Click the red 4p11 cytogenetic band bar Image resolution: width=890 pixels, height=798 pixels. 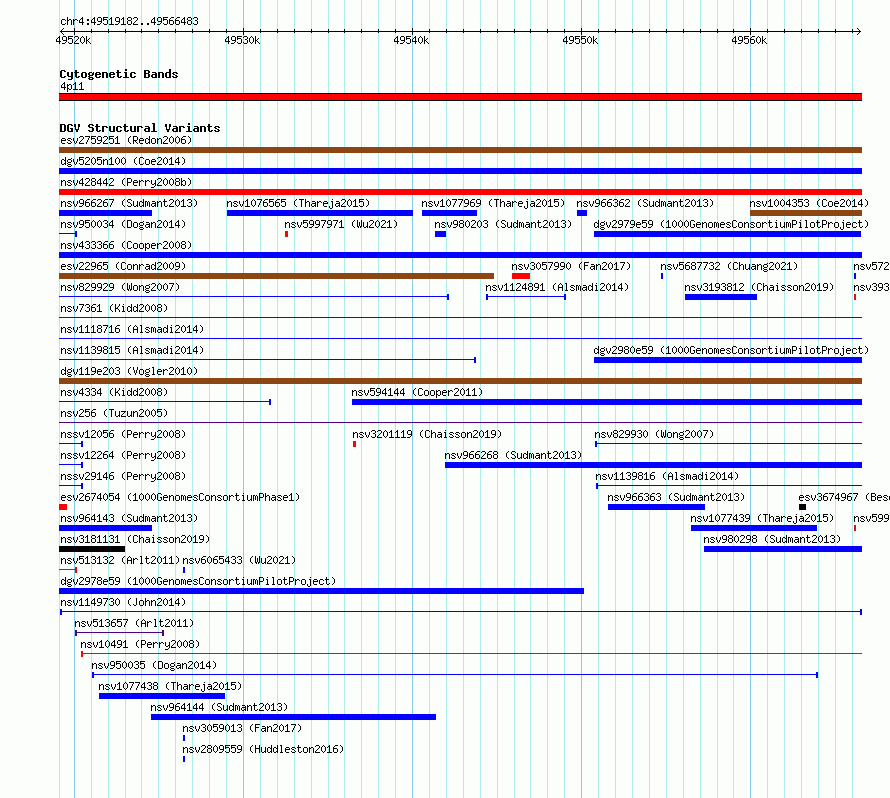tap(460, 97)
